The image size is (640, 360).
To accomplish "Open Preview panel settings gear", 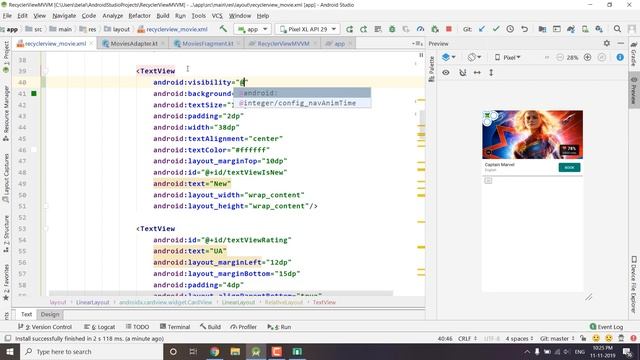I will [x=607, y=43].
